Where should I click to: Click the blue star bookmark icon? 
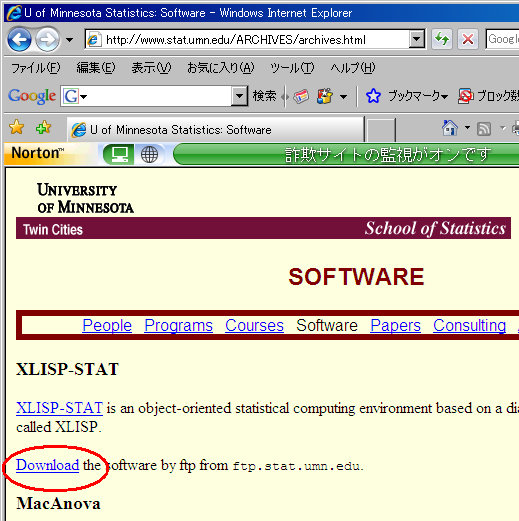[x=373, y=96]
